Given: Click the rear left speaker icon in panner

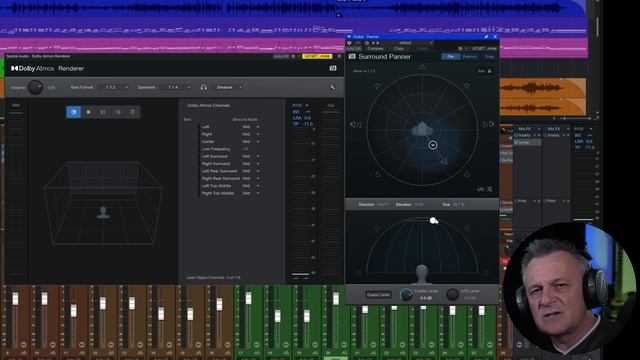Looking at the screenshot, I should (378, 175).
